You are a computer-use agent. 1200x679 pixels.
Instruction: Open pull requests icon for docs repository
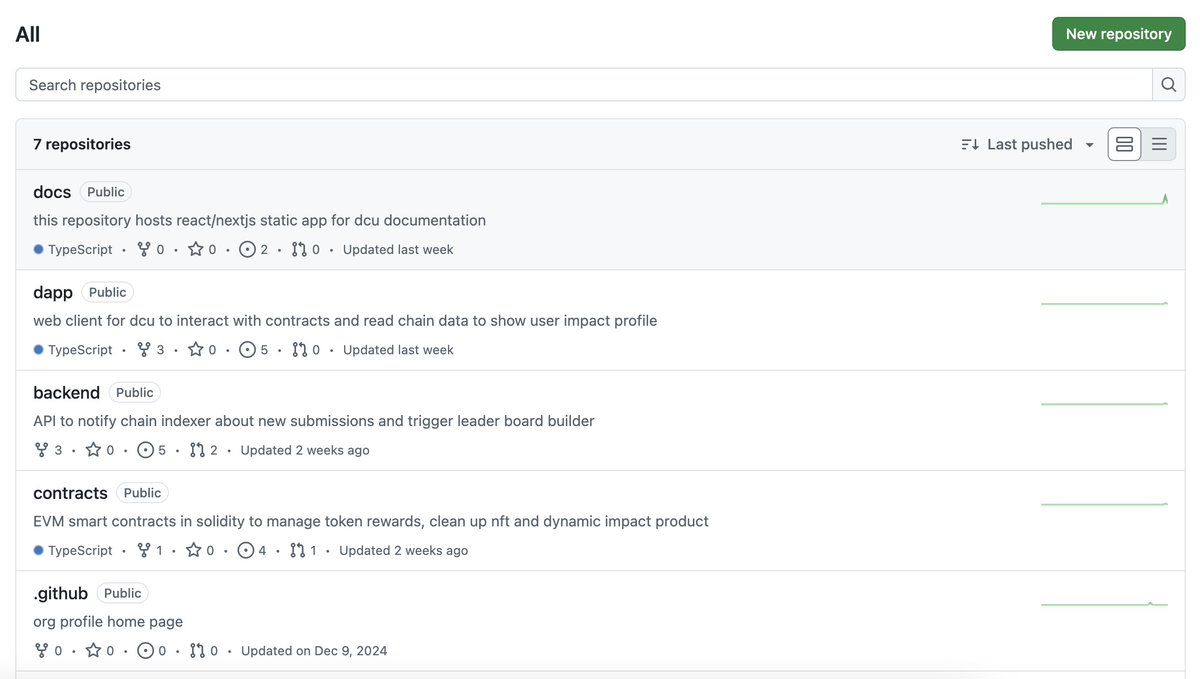point(299,250)
